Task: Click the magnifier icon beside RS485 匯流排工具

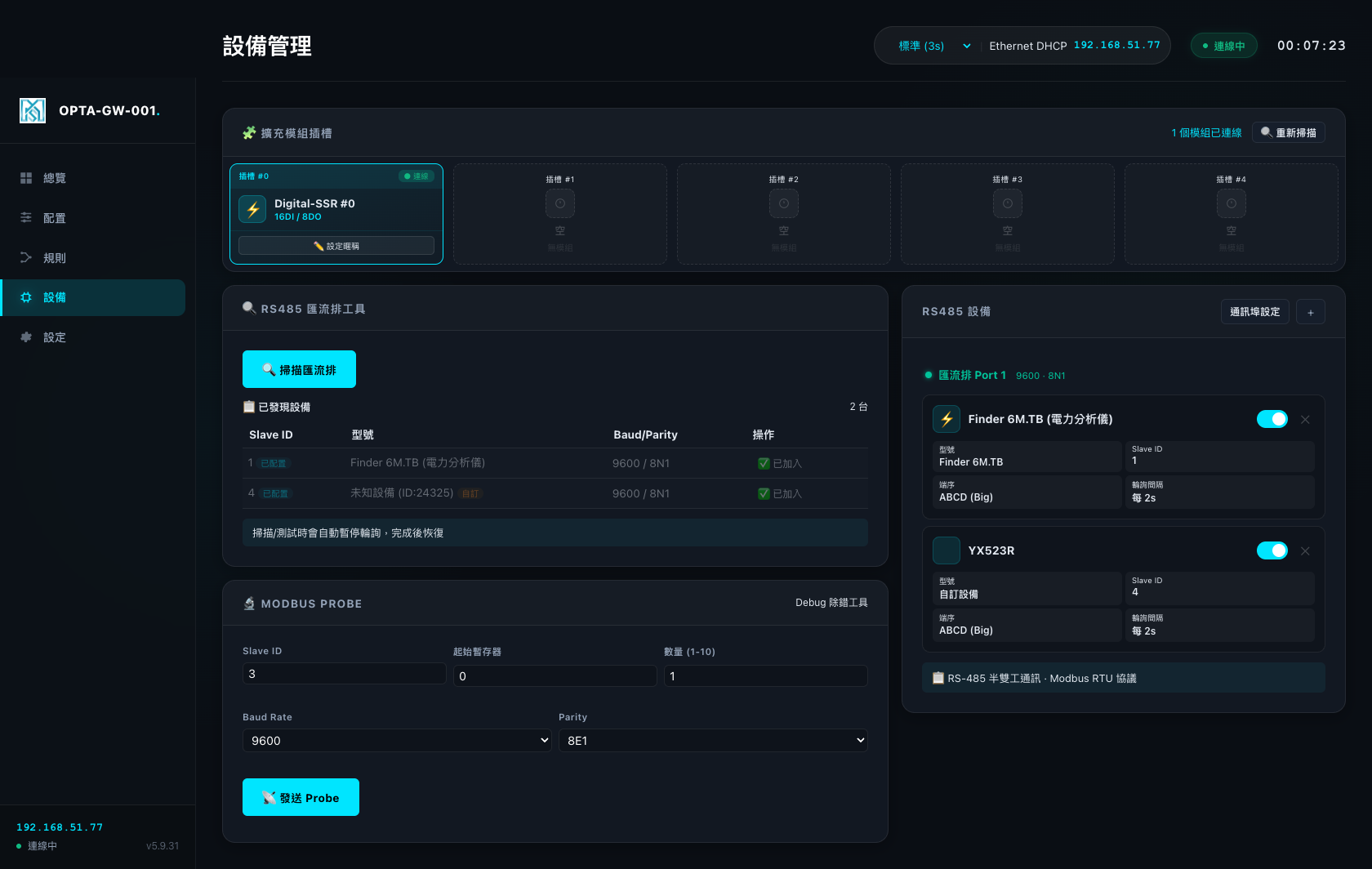Action: click(x=249, y=308)
